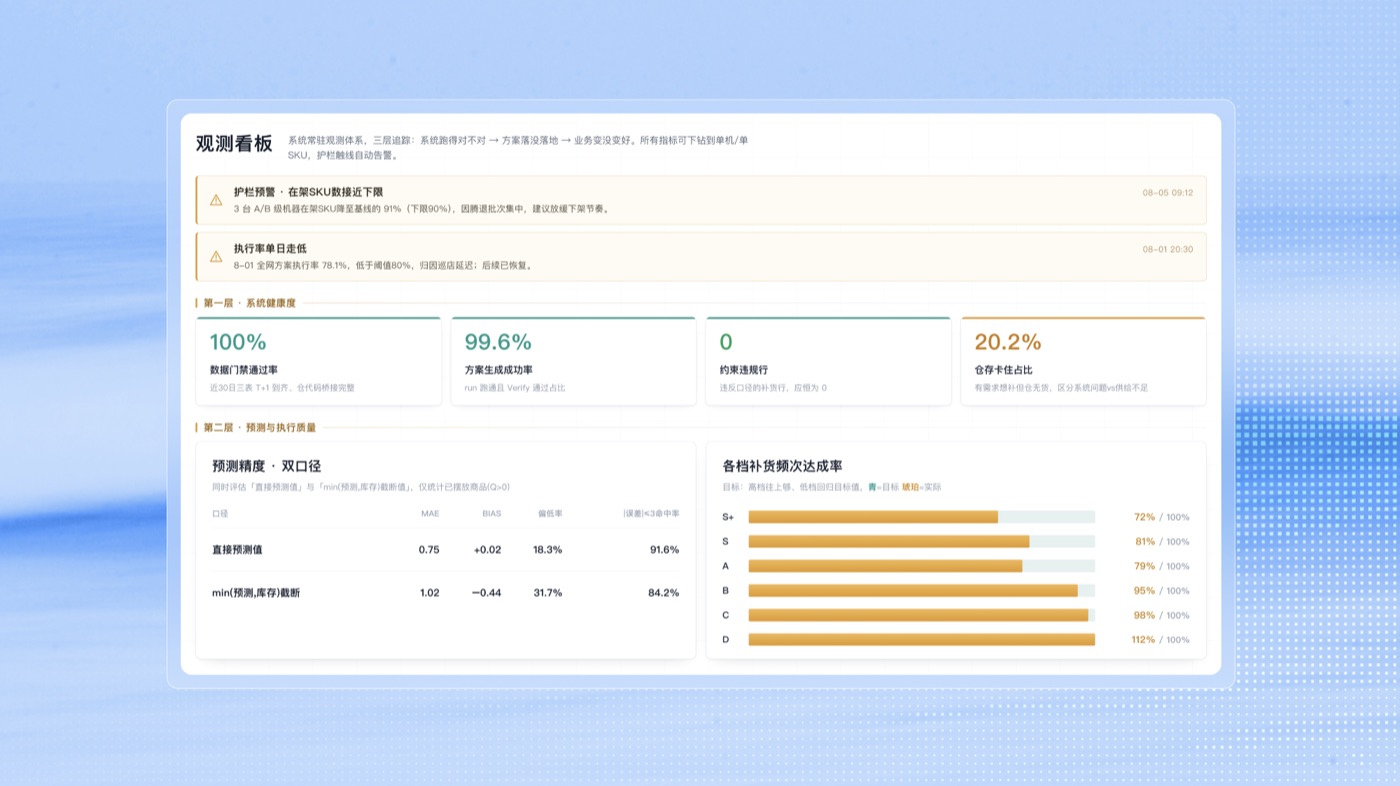Click the 预测精度 · 双口径 panel heading
This screenshot has height=786, width=1400.
pyautogui.click(x=266, y=466)
